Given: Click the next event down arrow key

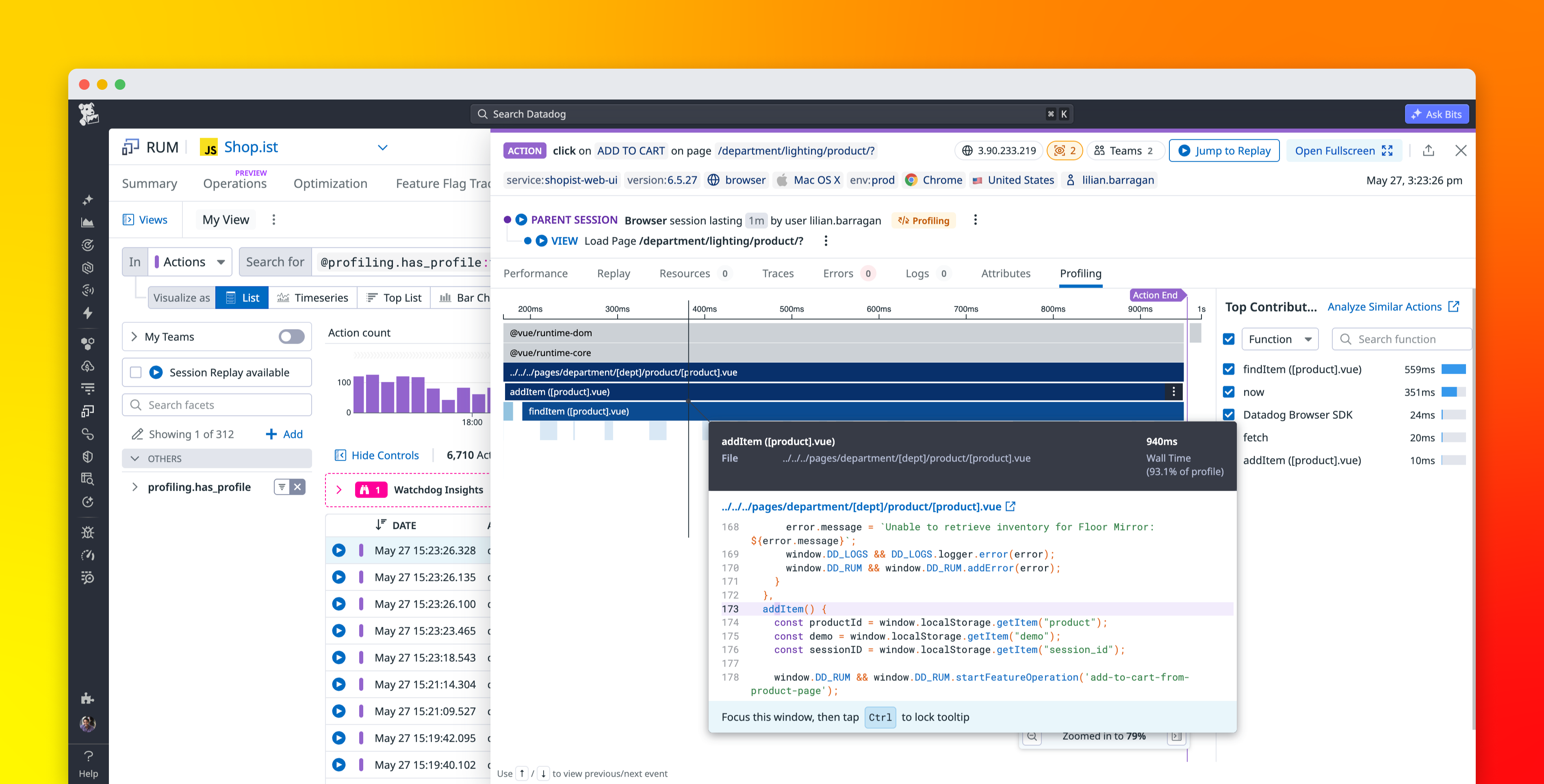Looking at the screenshot, I should (543, 773).
